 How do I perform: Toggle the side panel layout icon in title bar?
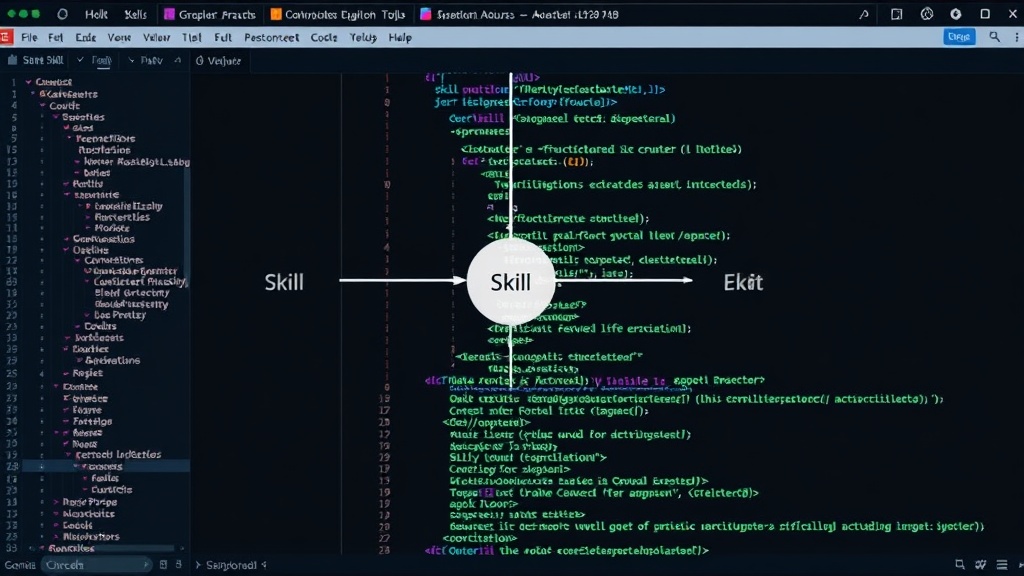[x=897, y=14]
